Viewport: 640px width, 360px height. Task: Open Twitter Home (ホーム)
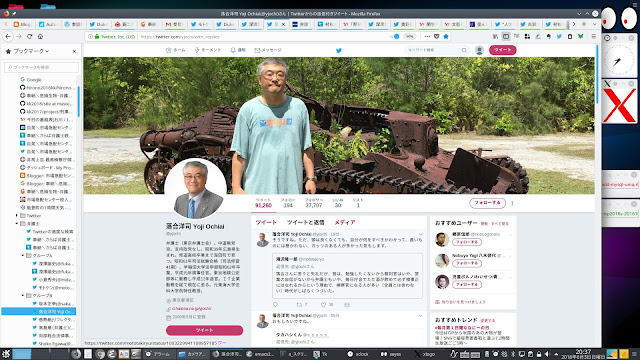pos(176,50)
